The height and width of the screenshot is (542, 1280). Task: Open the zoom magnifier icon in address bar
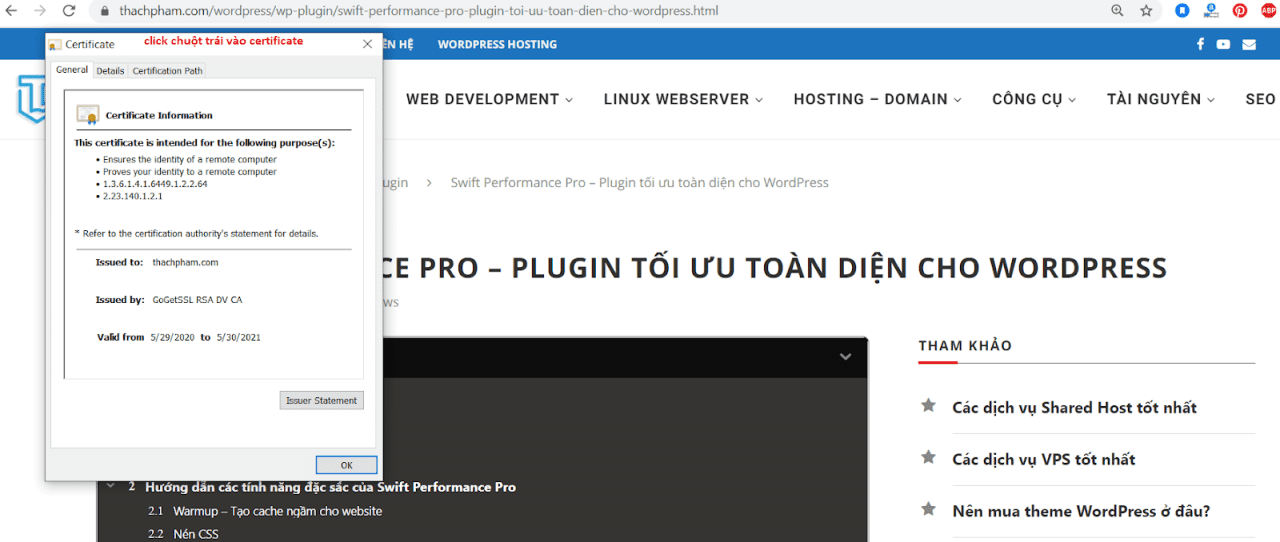1117,11
